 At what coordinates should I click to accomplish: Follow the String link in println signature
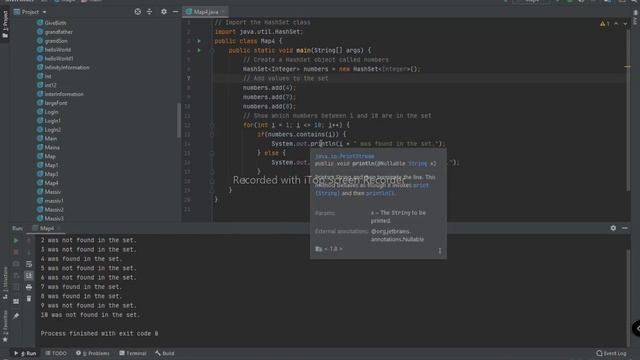417,164
